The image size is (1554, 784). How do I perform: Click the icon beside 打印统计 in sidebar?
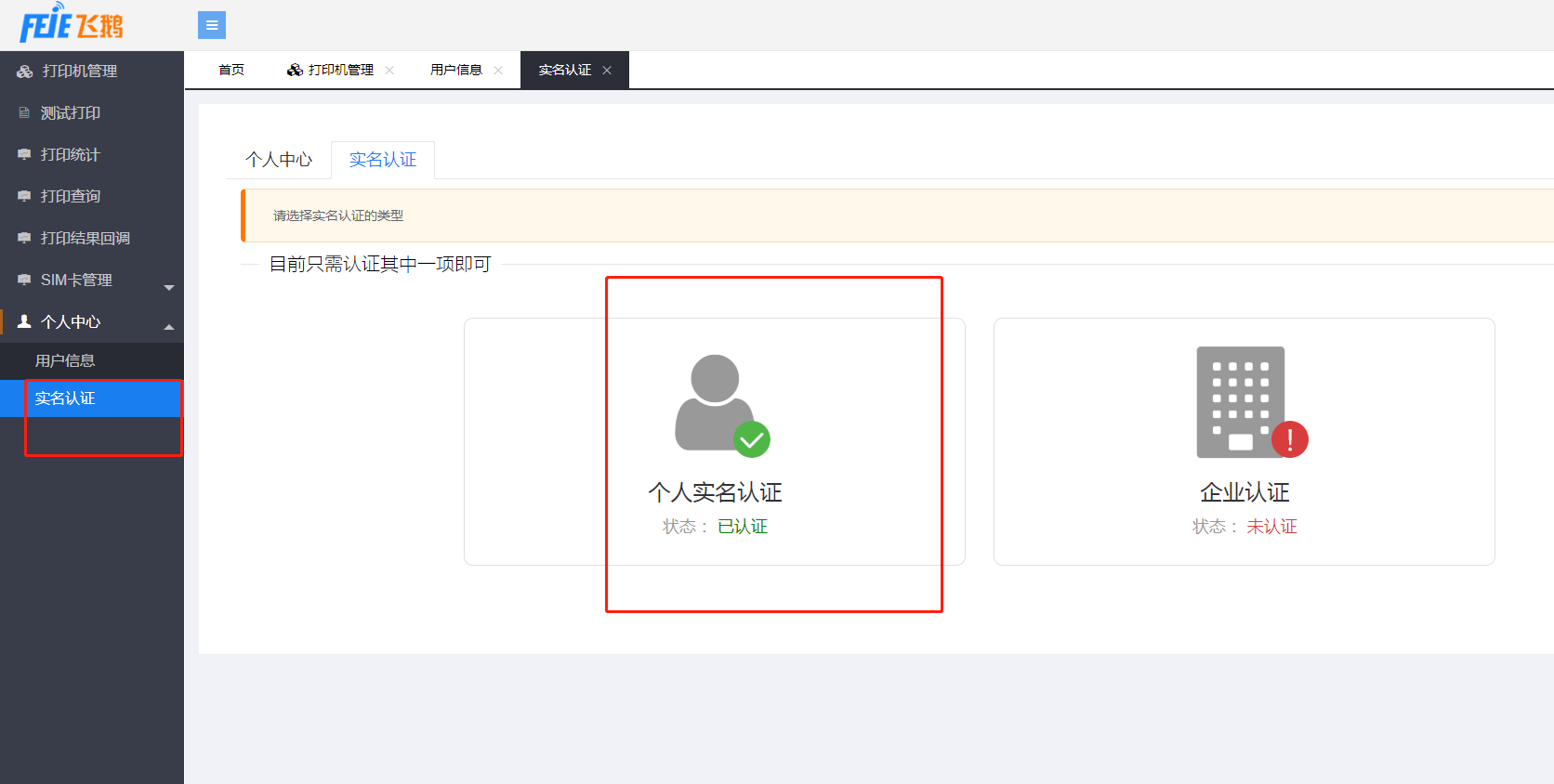coord(25,155)
